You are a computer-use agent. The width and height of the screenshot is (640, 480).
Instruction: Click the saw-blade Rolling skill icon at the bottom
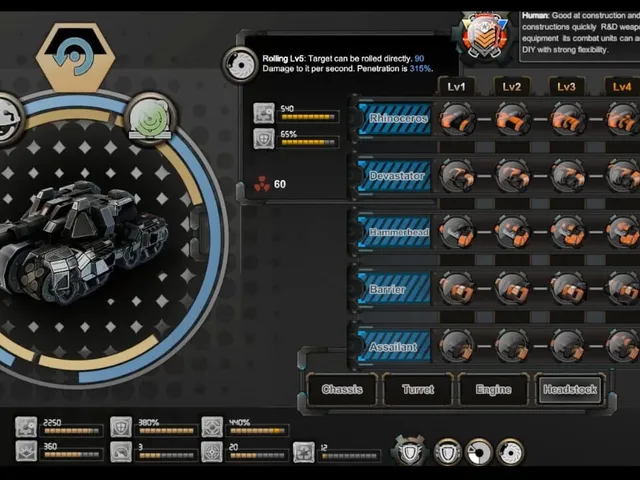[x=510, y=453]
